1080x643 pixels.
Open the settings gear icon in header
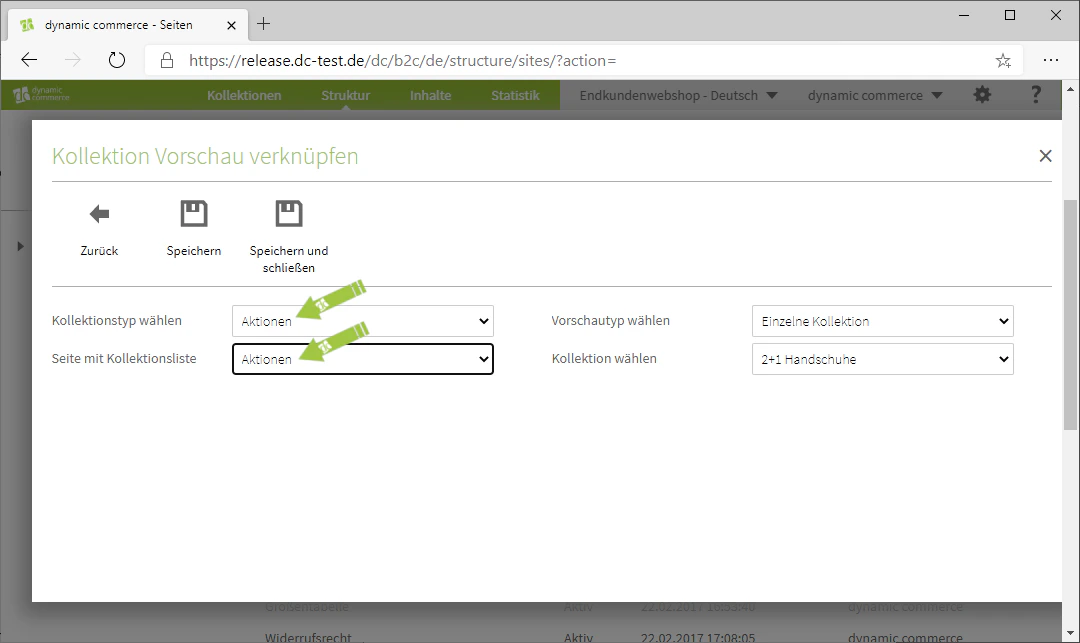[x=982, y=95]
